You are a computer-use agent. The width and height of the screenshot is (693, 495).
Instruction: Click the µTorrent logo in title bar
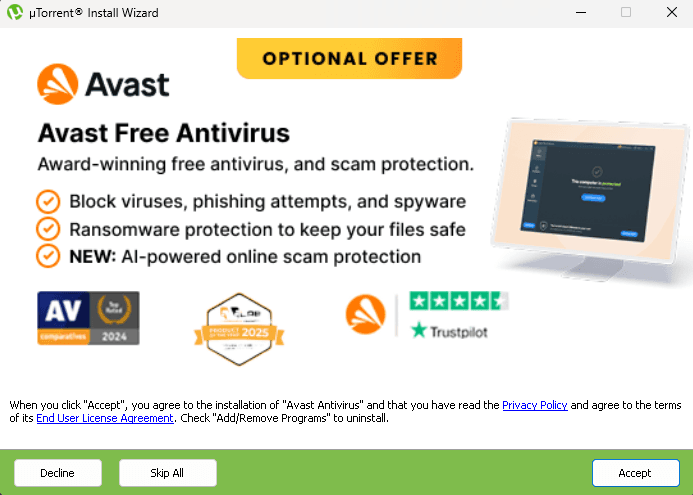[15, 12]
